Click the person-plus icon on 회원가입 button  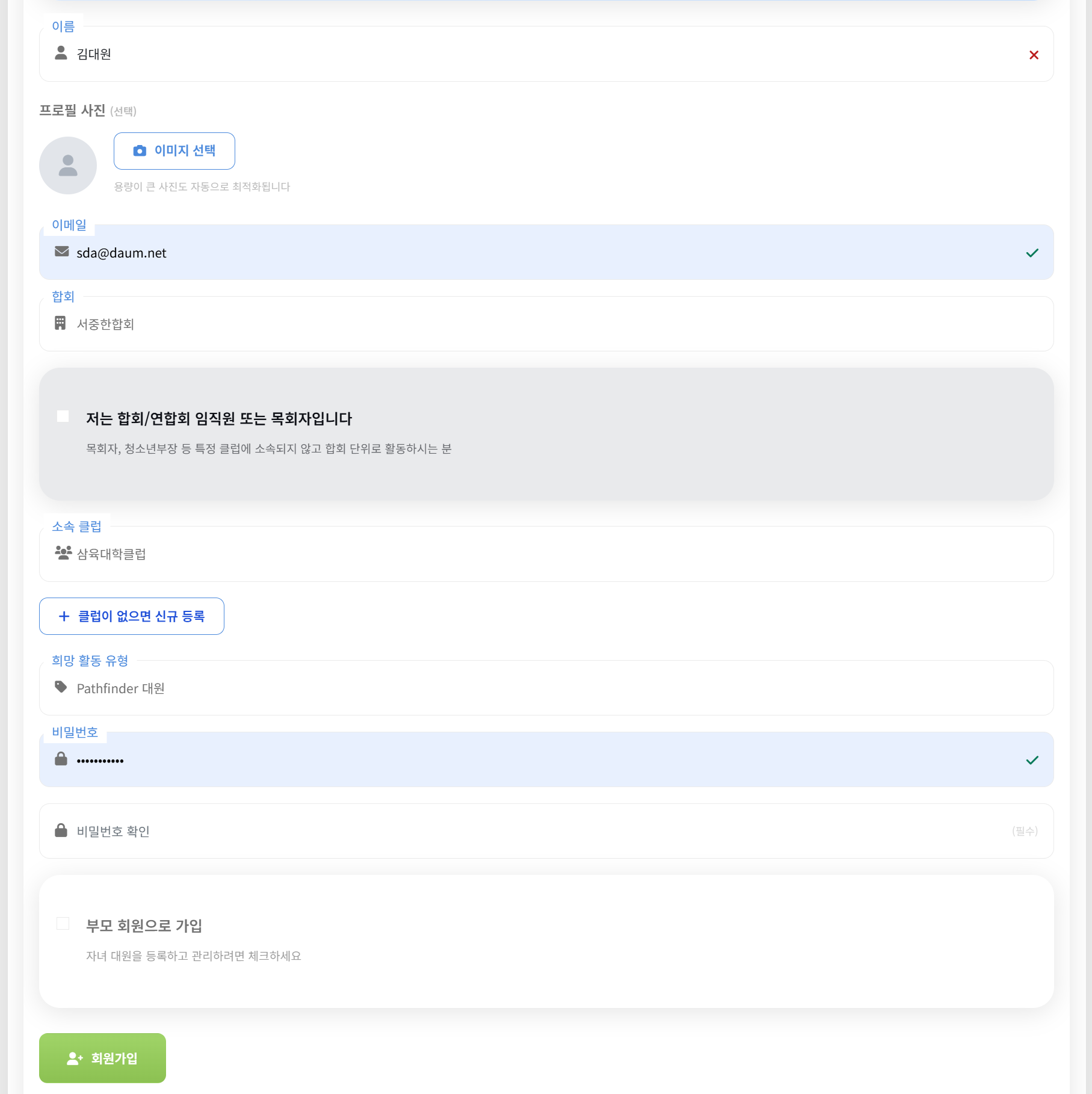pyautogui.click(x=74, y=1057)
